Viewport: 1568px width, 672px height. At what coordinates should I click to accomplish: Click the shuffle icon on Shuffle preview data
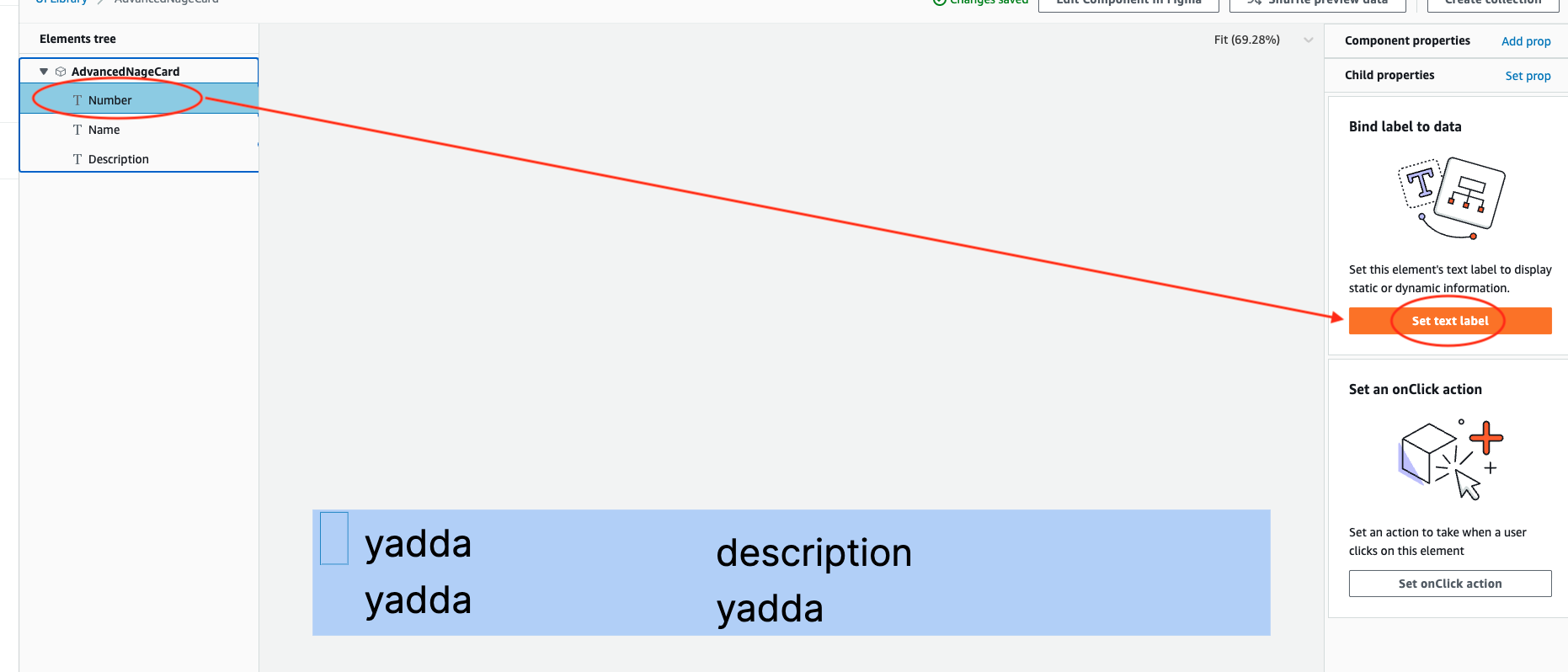coord(1252,2)
